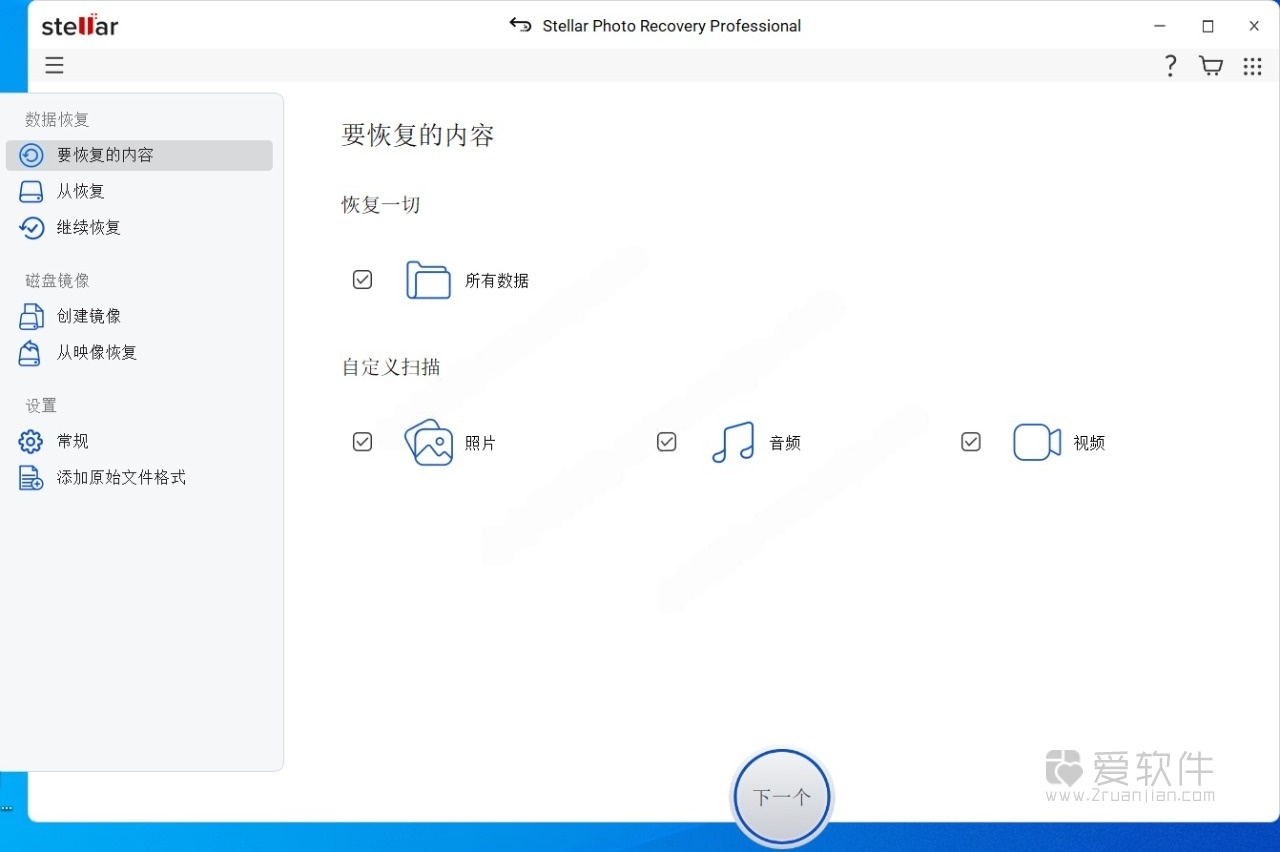The height and width of the screenshot is (852, 1280).
Task: Select the 从恢复 drive recovery icon
Action: tap(29, 191)
